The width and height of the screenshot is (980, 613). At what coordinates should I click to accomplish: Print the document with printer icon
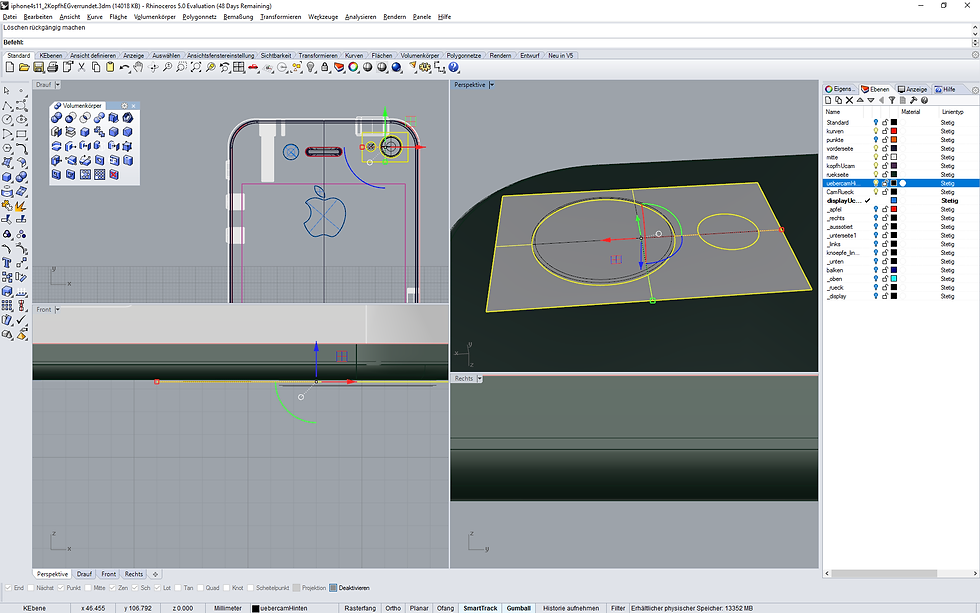point(52,67)
